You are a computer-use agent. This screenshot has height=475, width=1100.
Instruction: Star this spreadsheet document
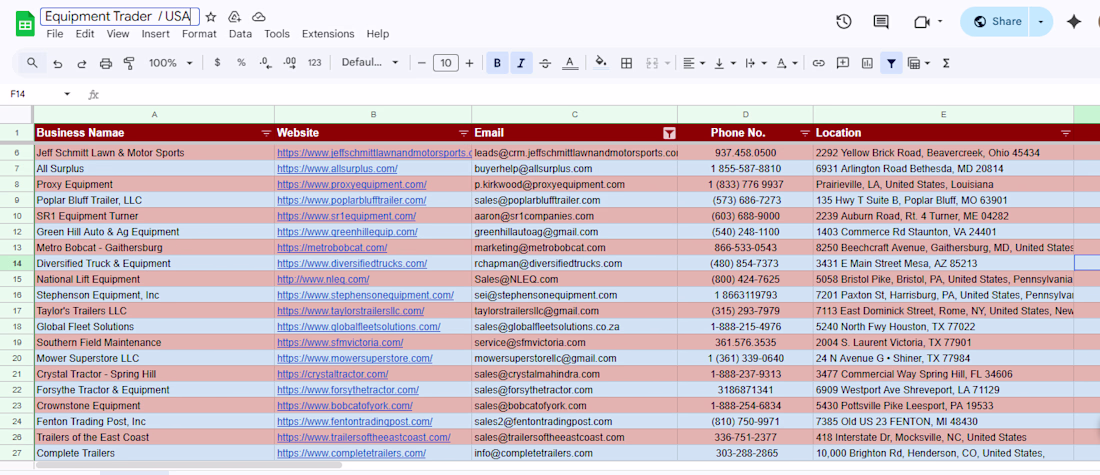[211, 17]
